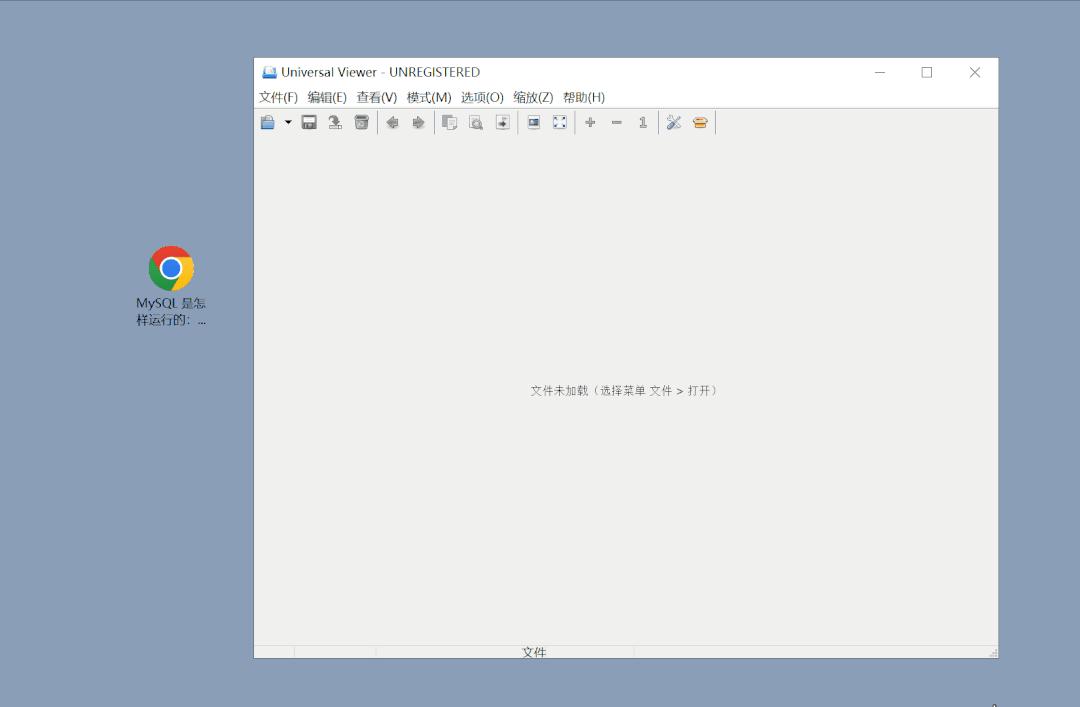Select the MySQL Chrome desktop shortcut
This screenshot has width=1080, height=707.
(171, 269)
